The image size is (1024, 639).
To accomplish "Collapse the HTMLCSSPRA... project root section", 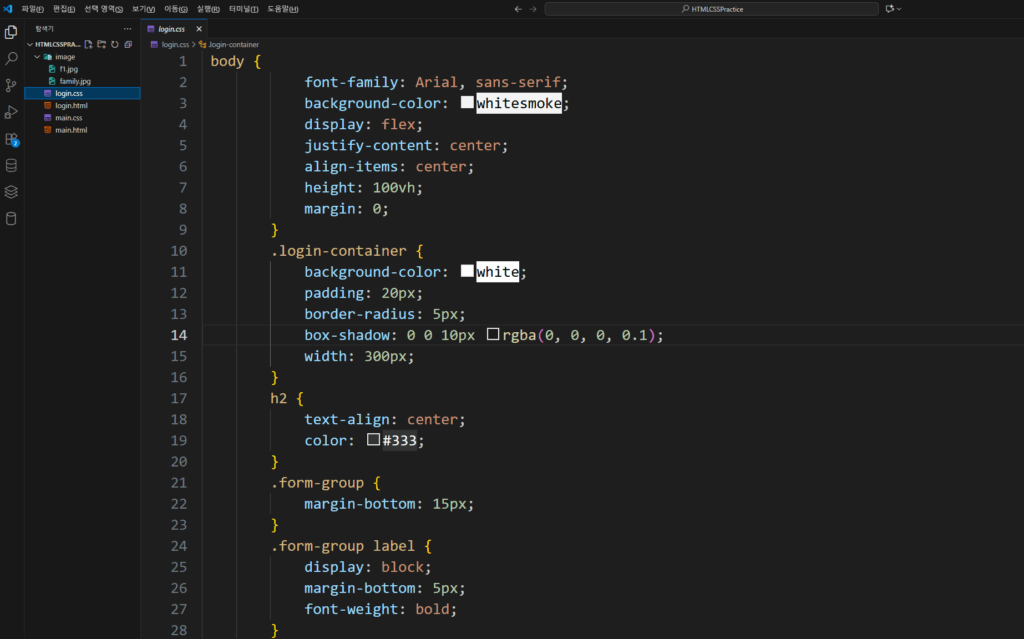I will click(x=29, y=45).
